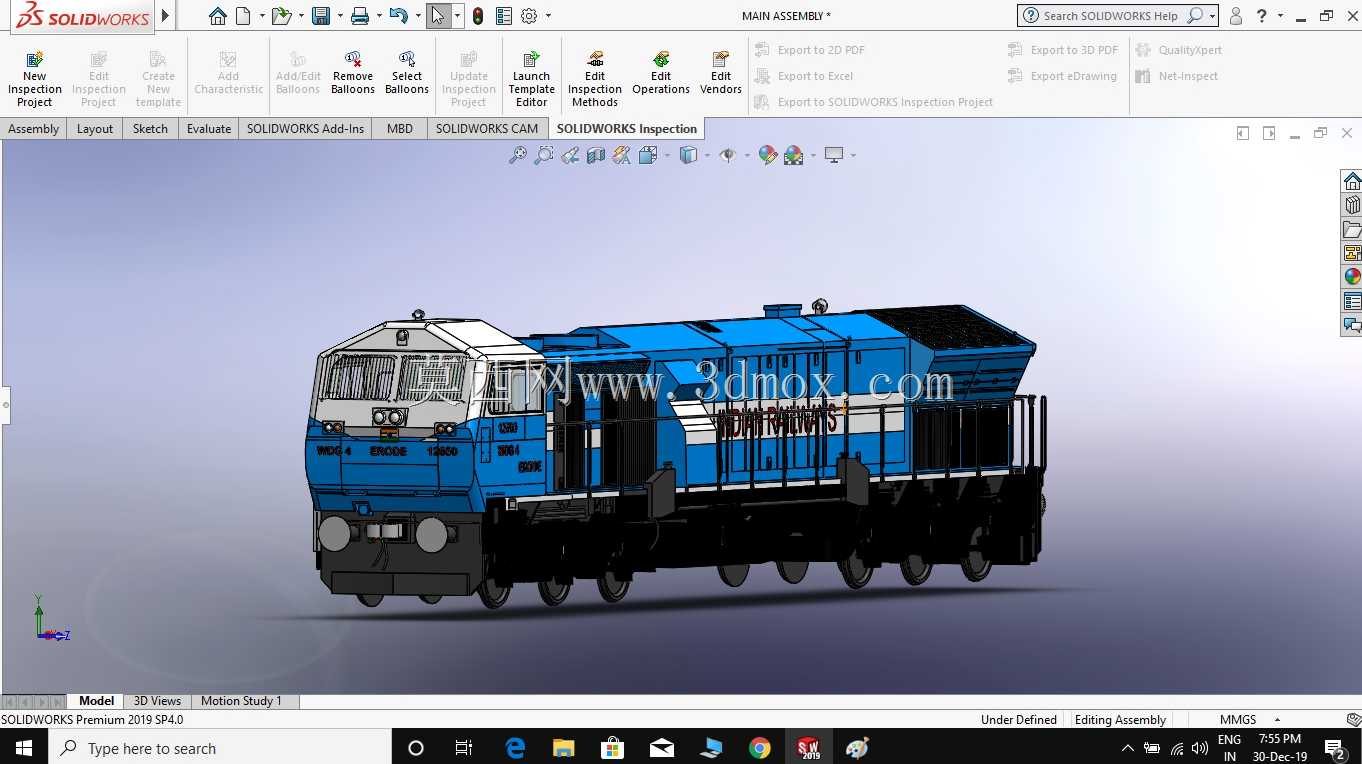Open the Help question mark dropdown arrow
The height and width of the screenshot is (764, 1362).
(1280, 16)
